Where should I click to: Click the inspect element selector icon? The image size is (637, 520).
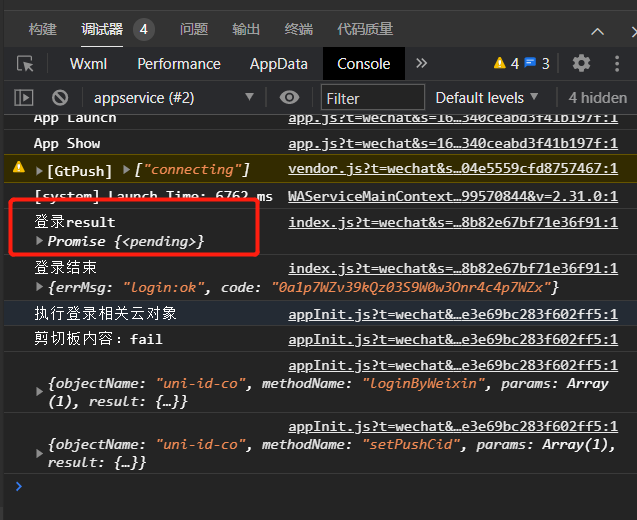25,64
